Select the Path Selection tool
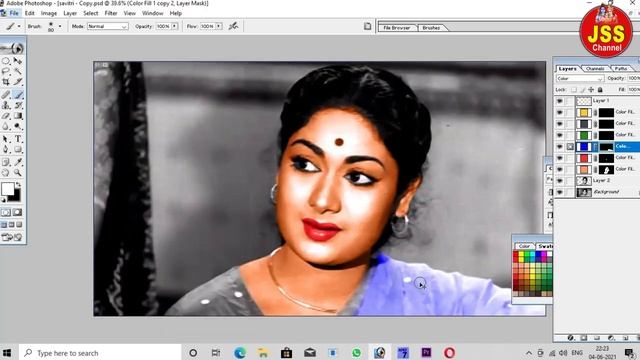 (6, 140)
